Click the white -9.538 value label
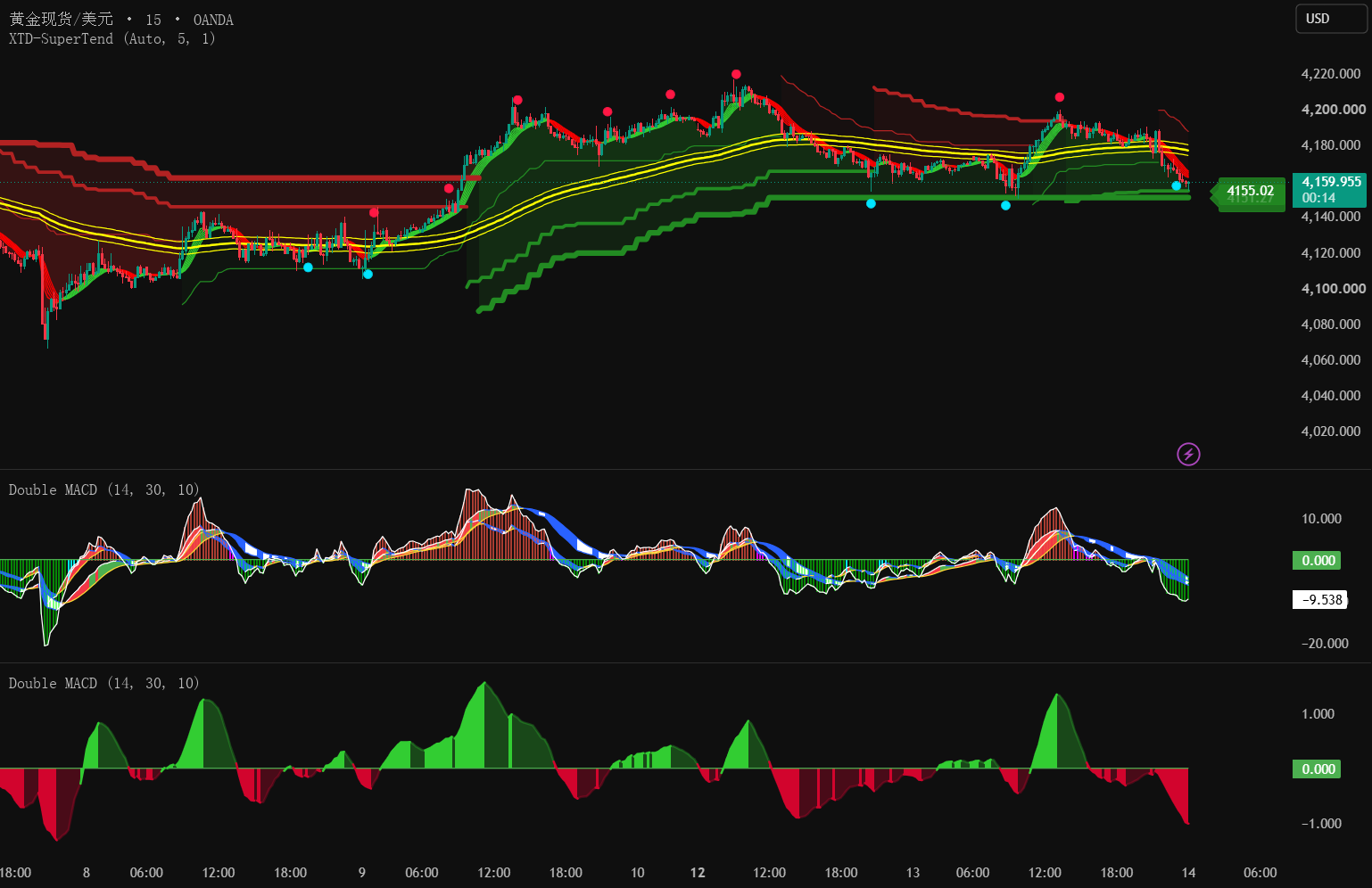 [1320, 600]
